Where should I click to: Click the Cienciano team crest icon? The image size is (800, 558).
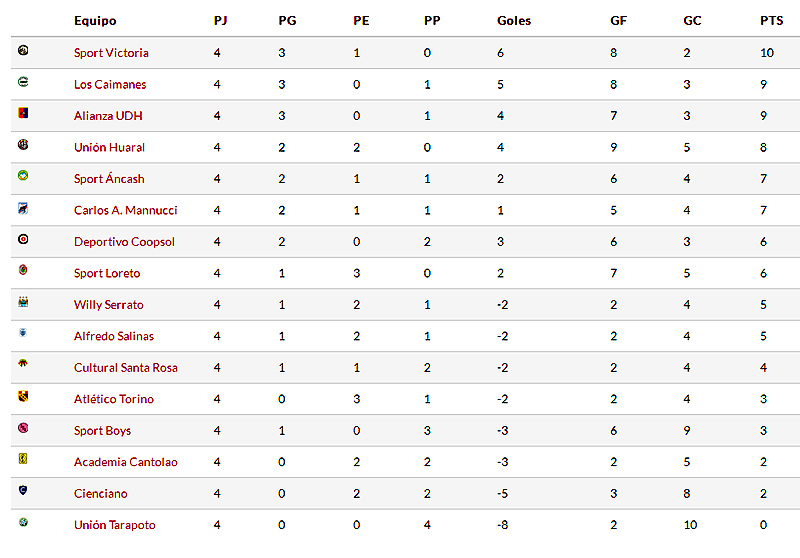tap(23, 490)
